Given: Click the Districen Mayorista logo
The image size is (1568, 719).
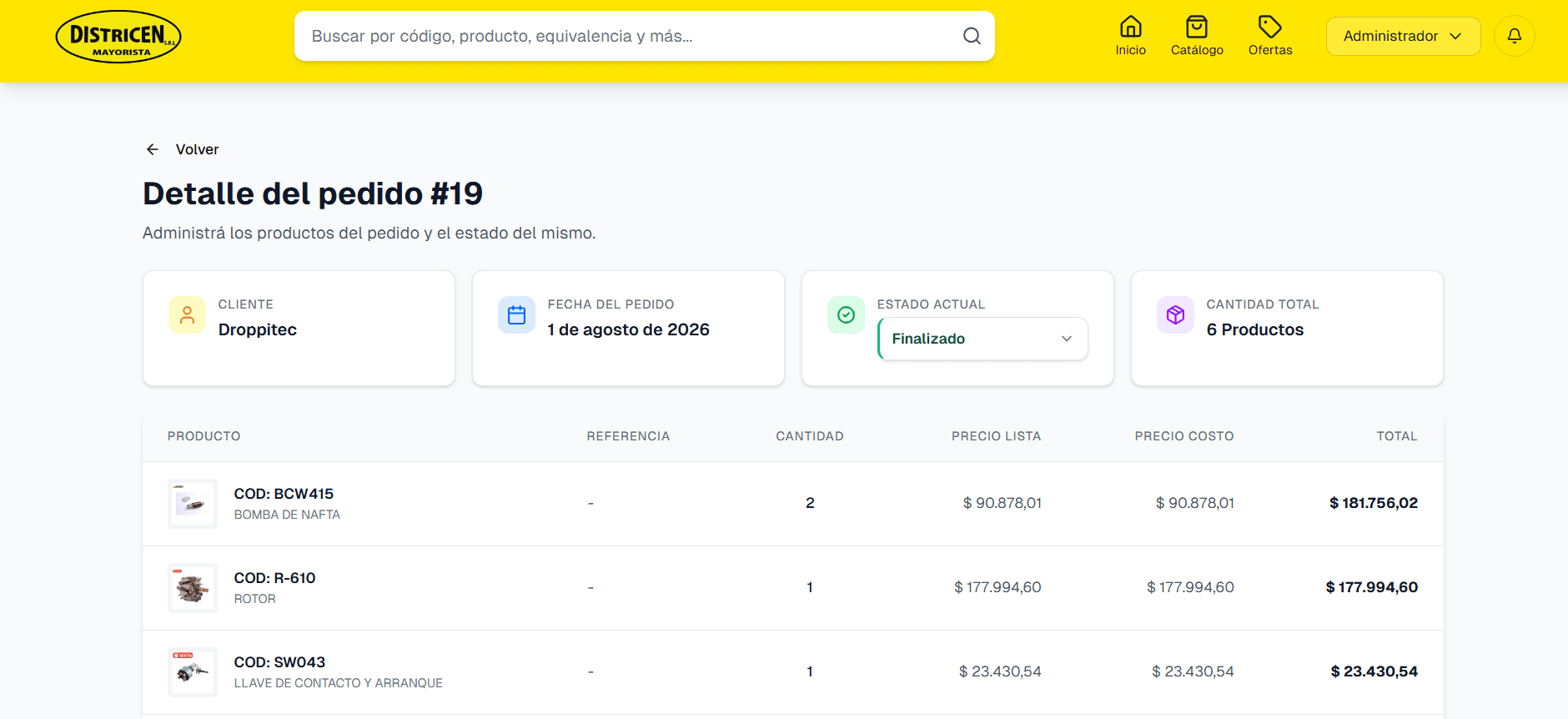Looking at the screenshot, I should [118, 37].
